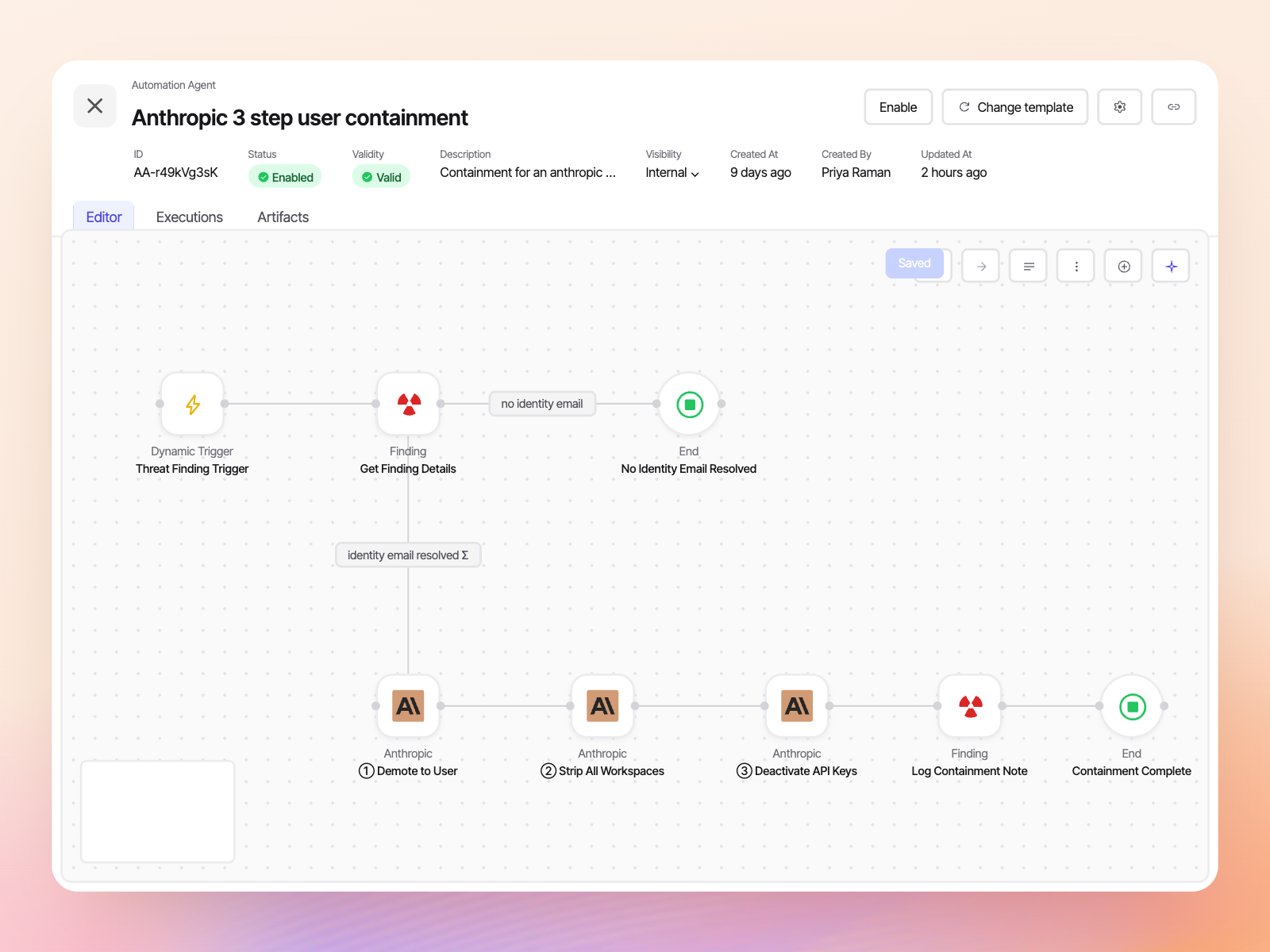Switch to the Artifacts tab
Viewport: 1270px width, 952px height.
click(x=283, y=217)
